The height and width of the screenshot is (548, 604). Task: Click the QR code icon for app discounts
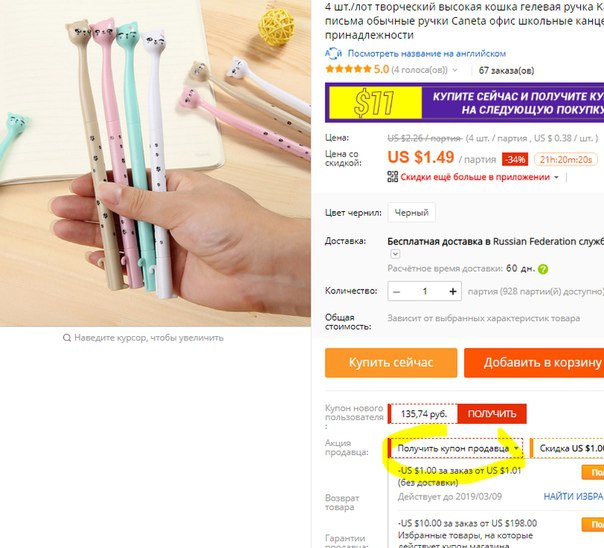393,177
